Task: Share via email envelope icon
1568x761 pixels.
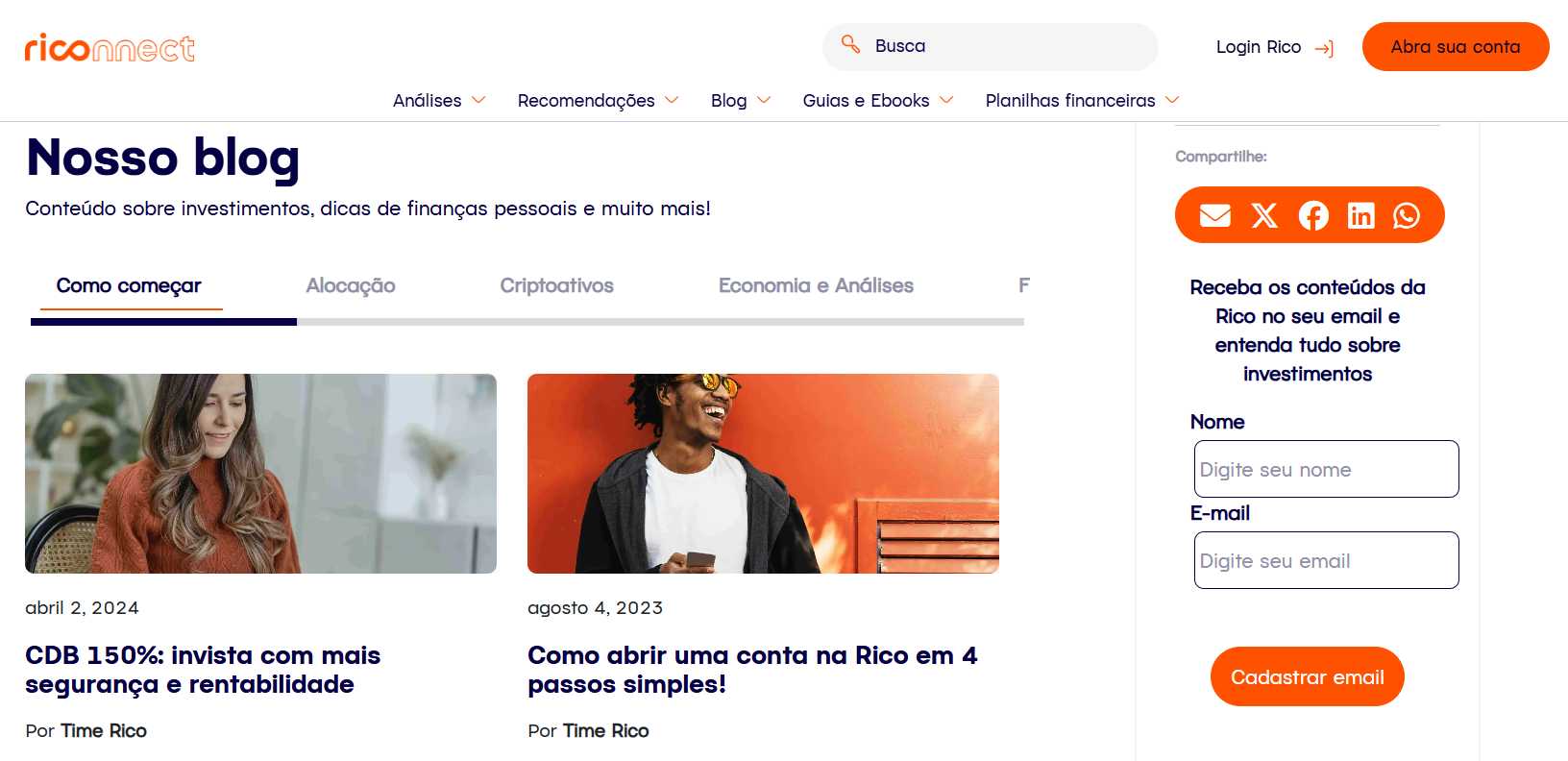Action: pos(1215,215)
